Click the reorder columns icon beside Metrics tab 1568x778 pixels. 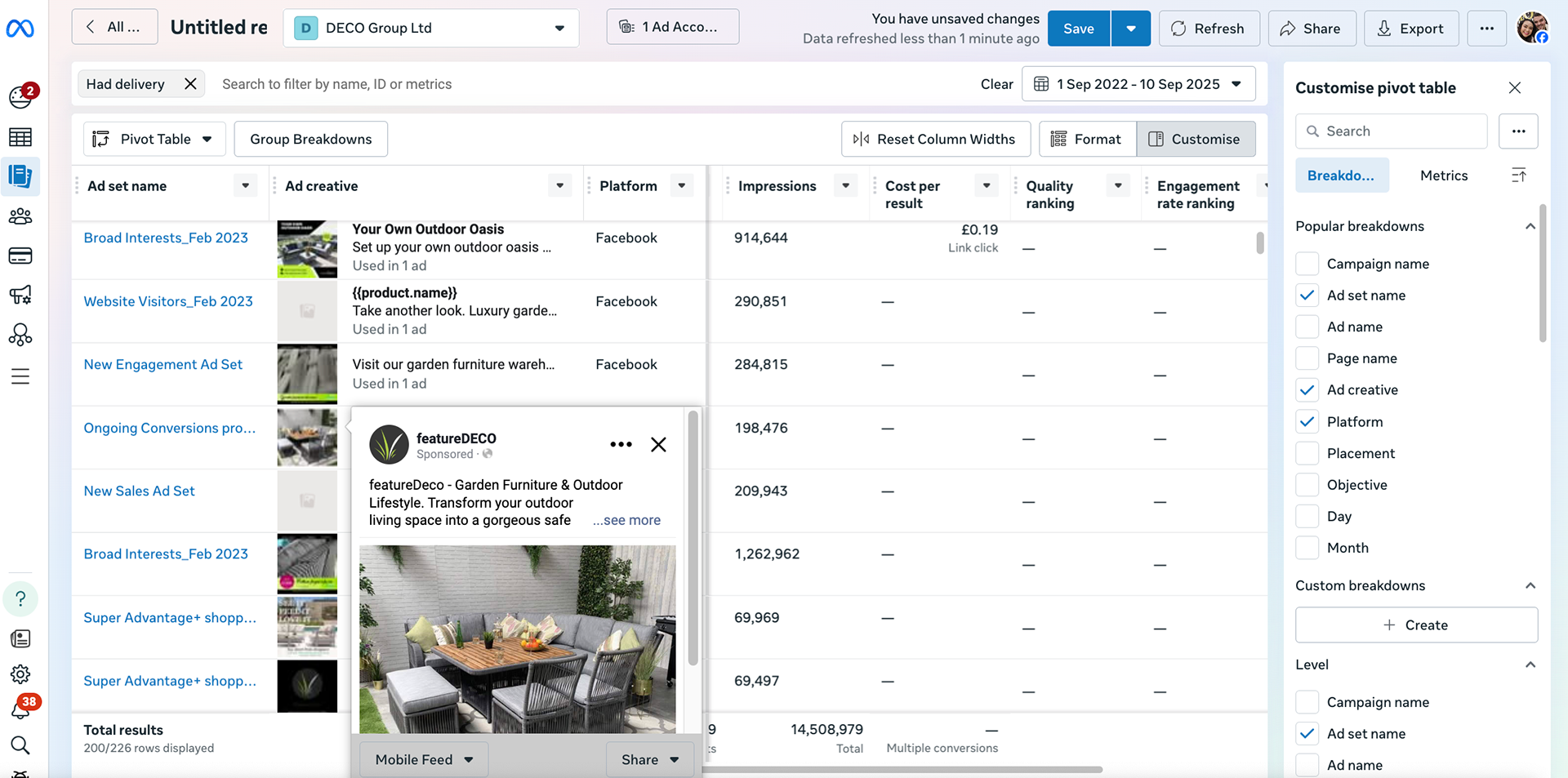[1519, 176]
